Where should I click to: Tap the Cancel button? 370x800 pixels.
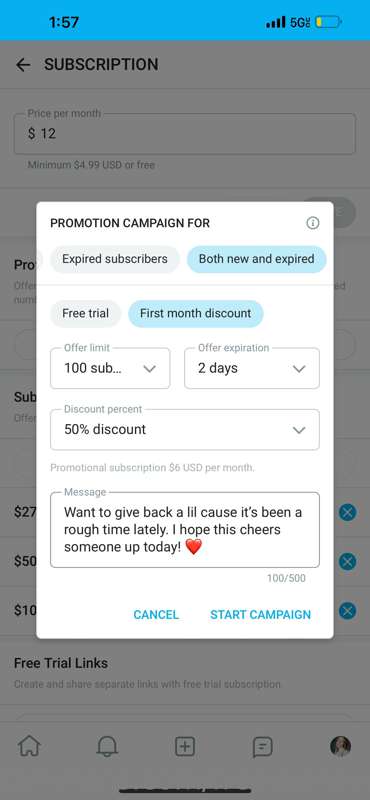(156, 615)
